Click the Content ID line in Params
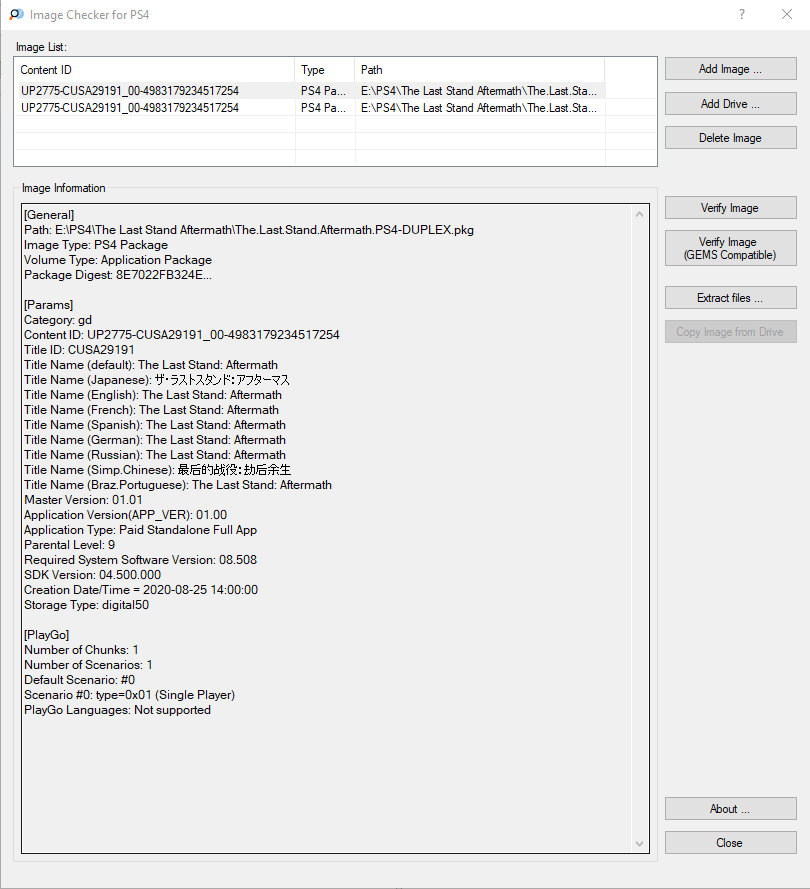 pyautogui.click(x=182, y=335)
